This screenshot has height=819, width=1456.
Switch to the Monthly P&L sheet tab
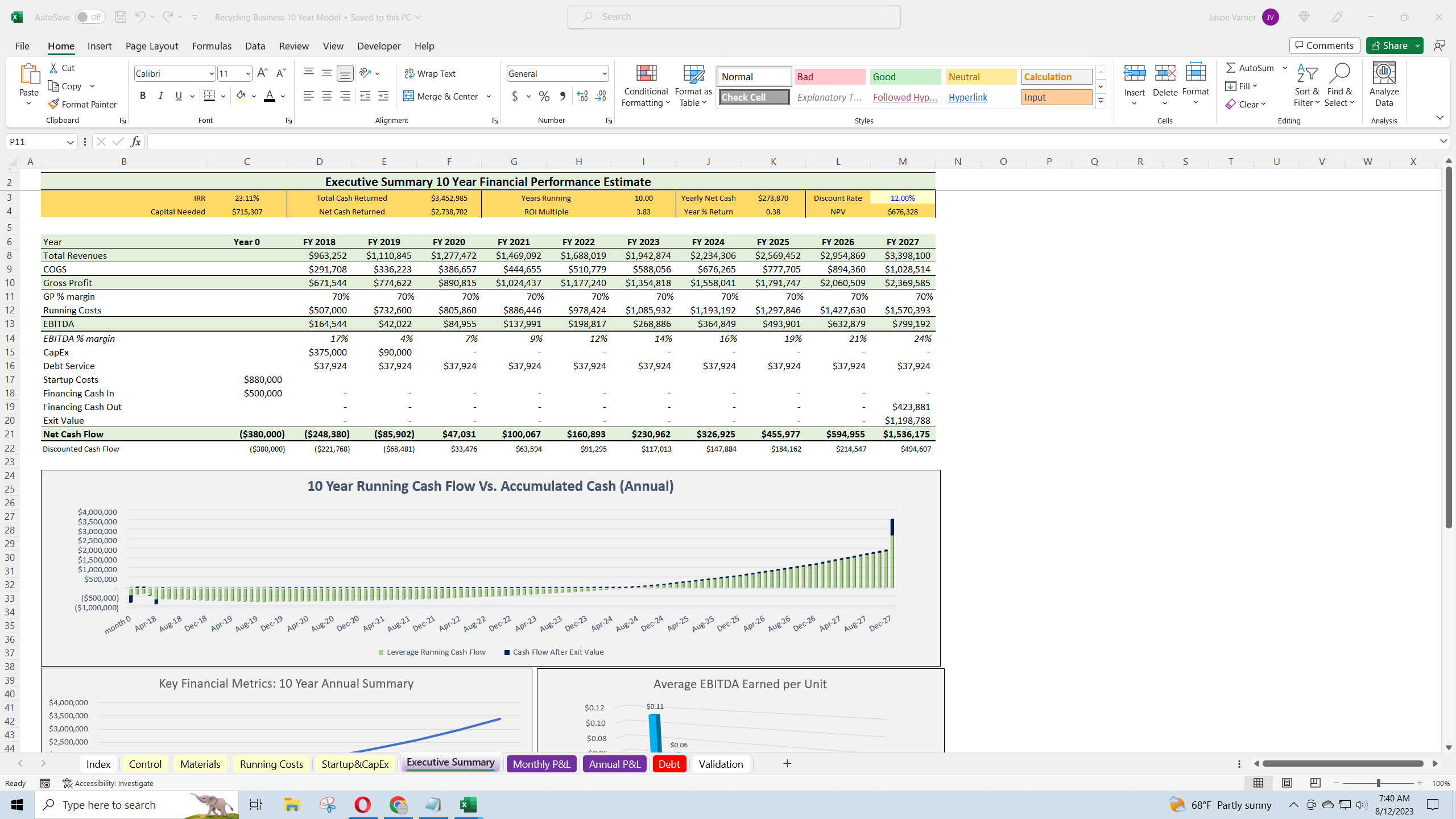[541, 764]
